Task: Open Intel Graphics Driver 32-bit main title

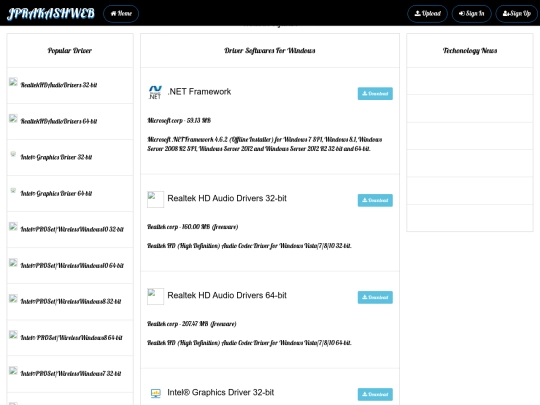Action: pos(221,393)
